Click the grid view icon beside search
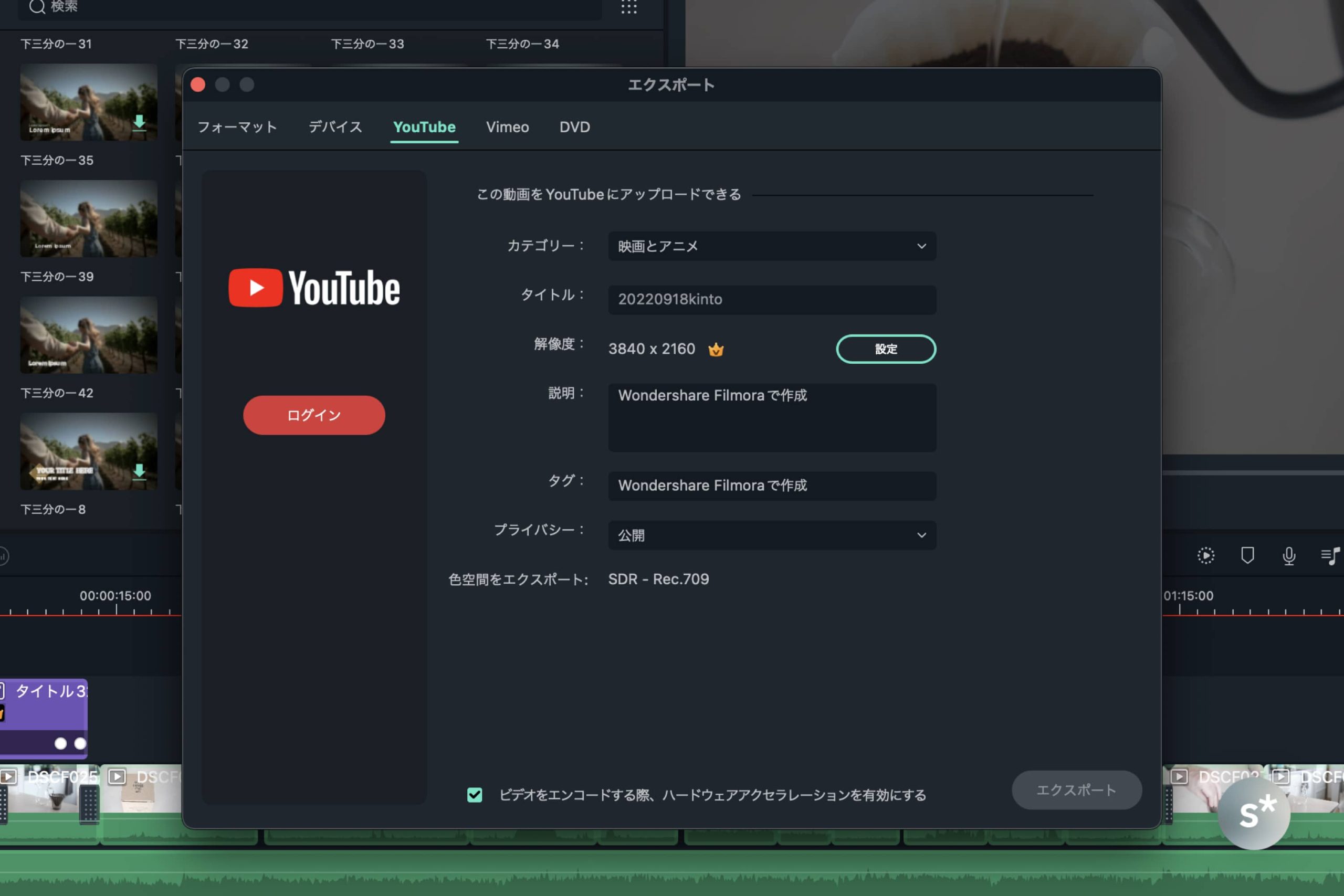Image resolution: width=1344 pixels, height=896 pixels. (x=628, y=7)
